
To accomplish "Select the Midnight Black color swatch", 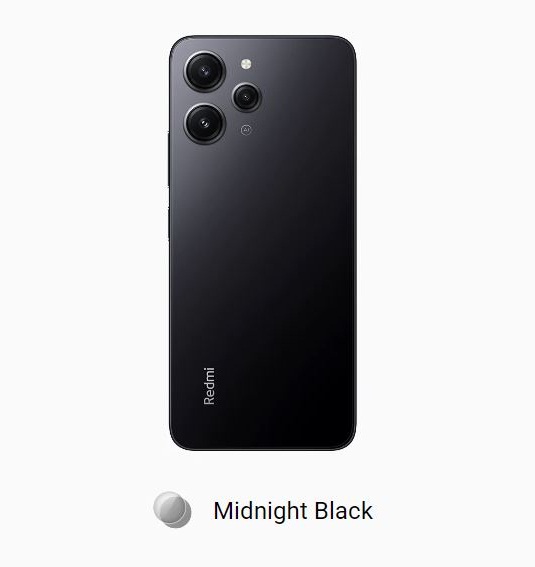I will click(x=172, y=510).
